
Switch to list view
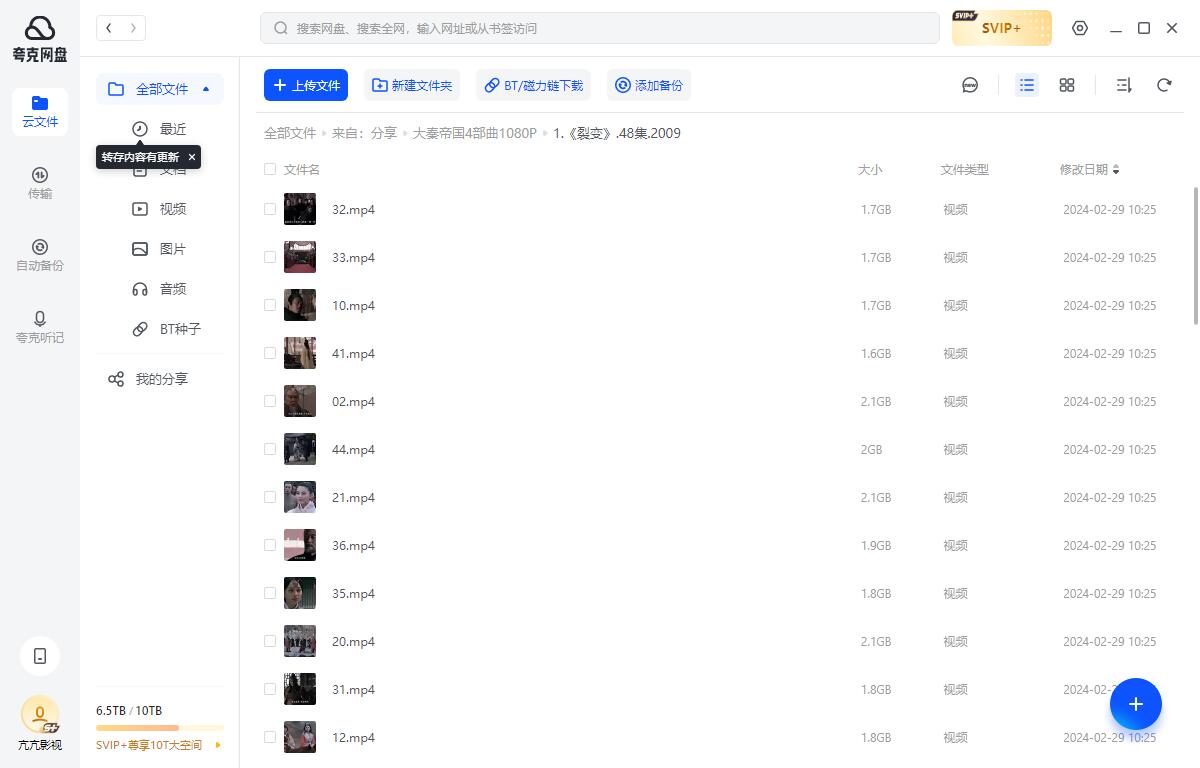click(1027, 85)
